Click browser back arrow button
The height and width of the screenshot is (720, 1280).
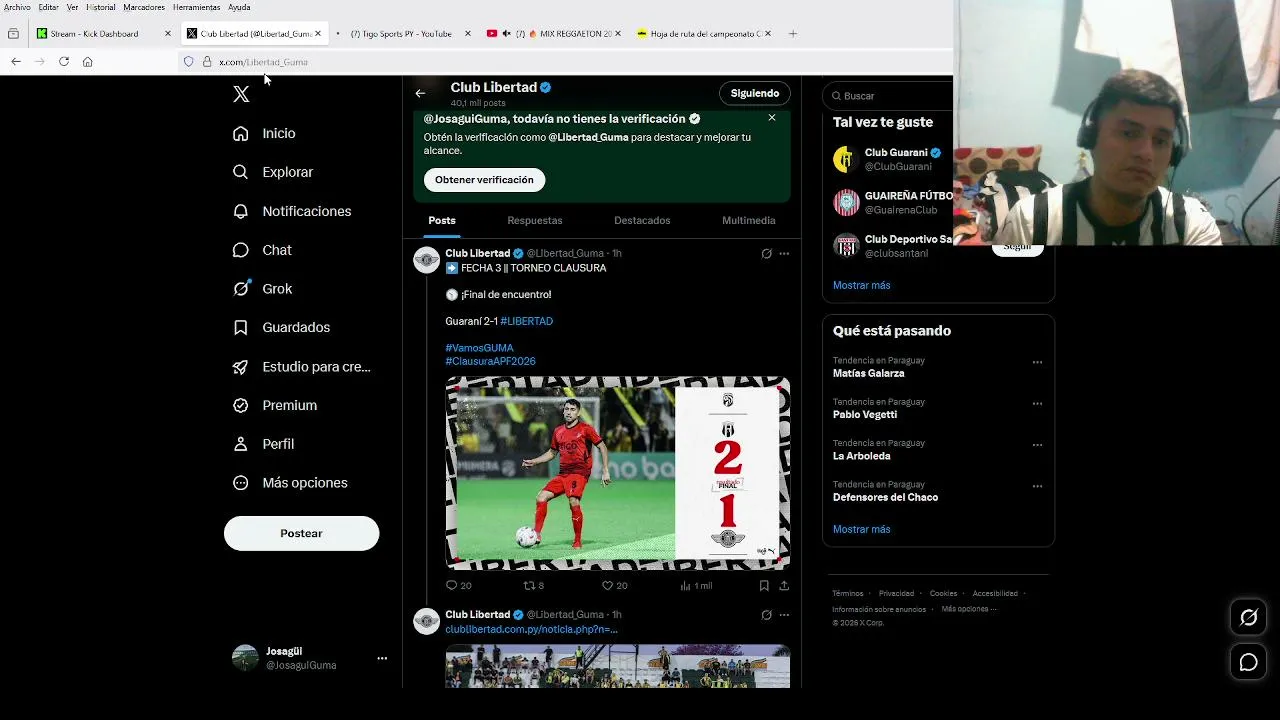[x=16, y=61]
